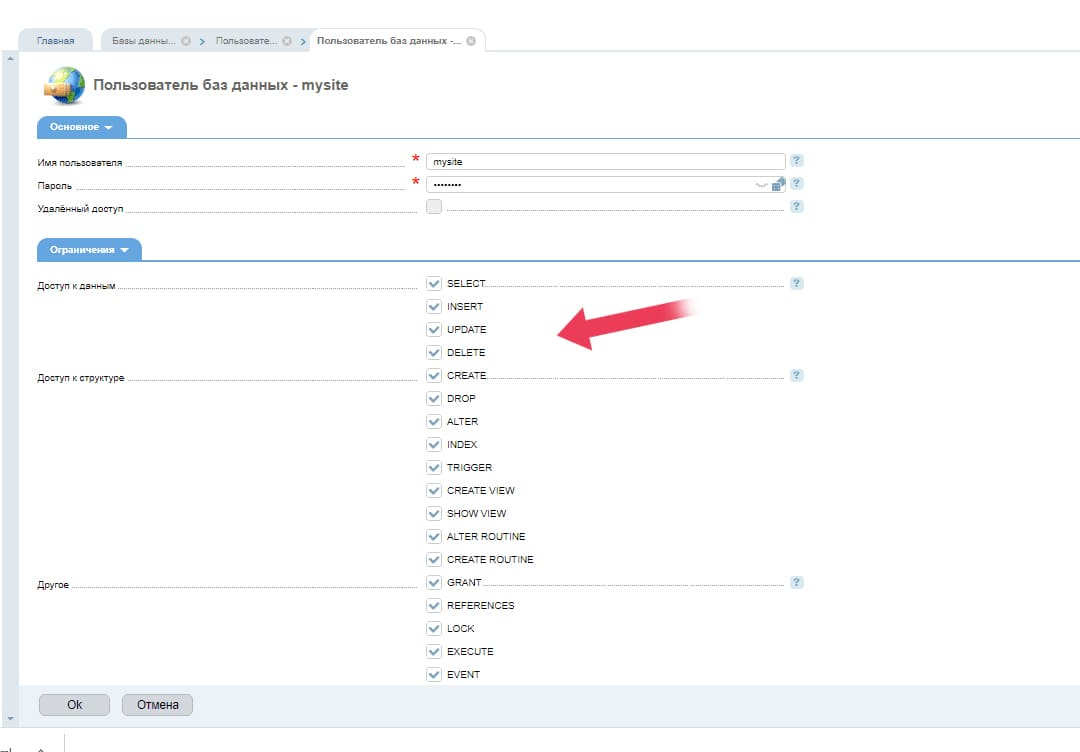1080x752 pixels.
Task: Collapse the Ограничения section
Action: click(x=89, y=249)
